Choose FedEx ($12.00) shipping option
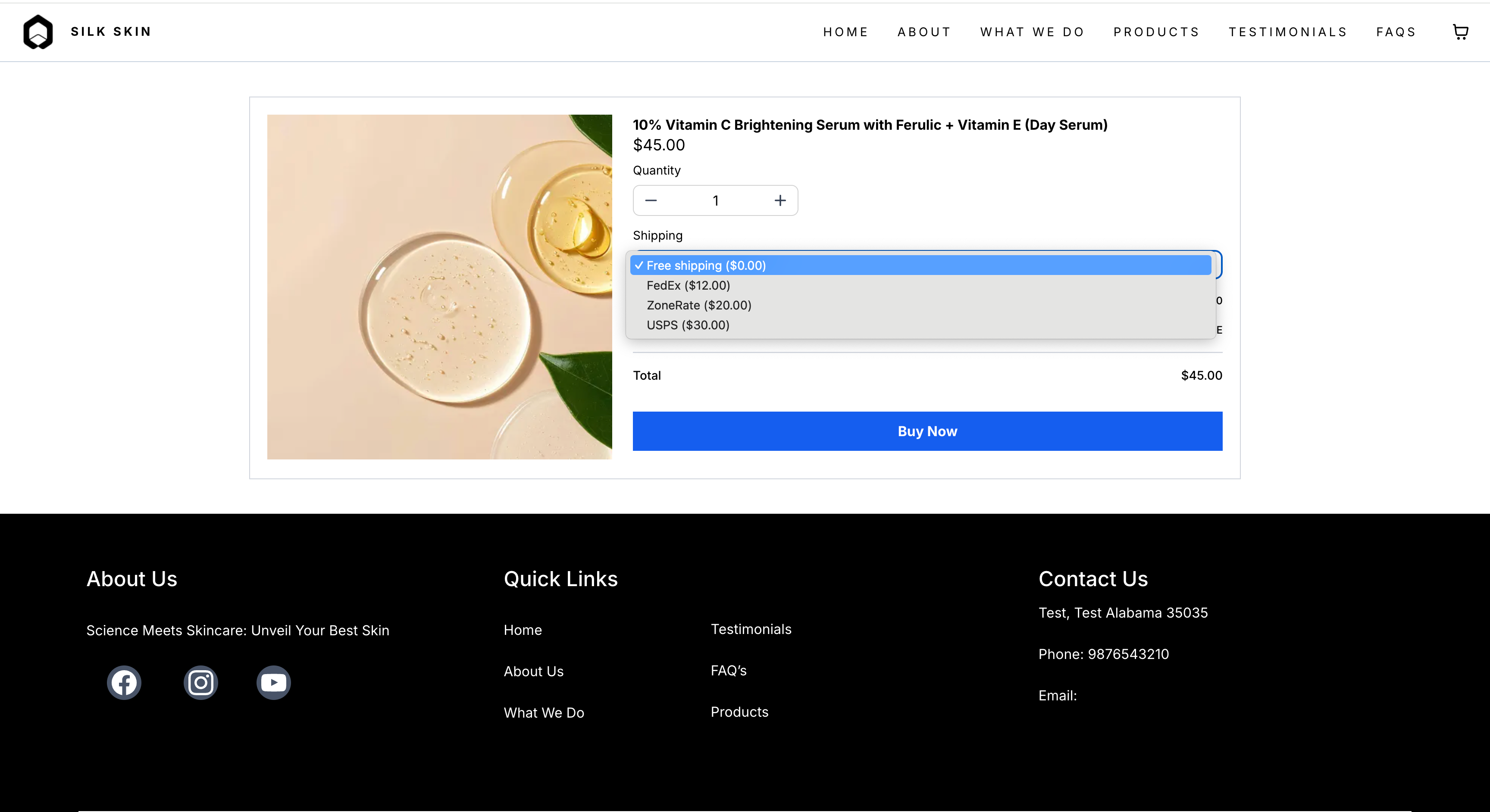Screen dimensions: 1490x812 [x=920, y=285]
